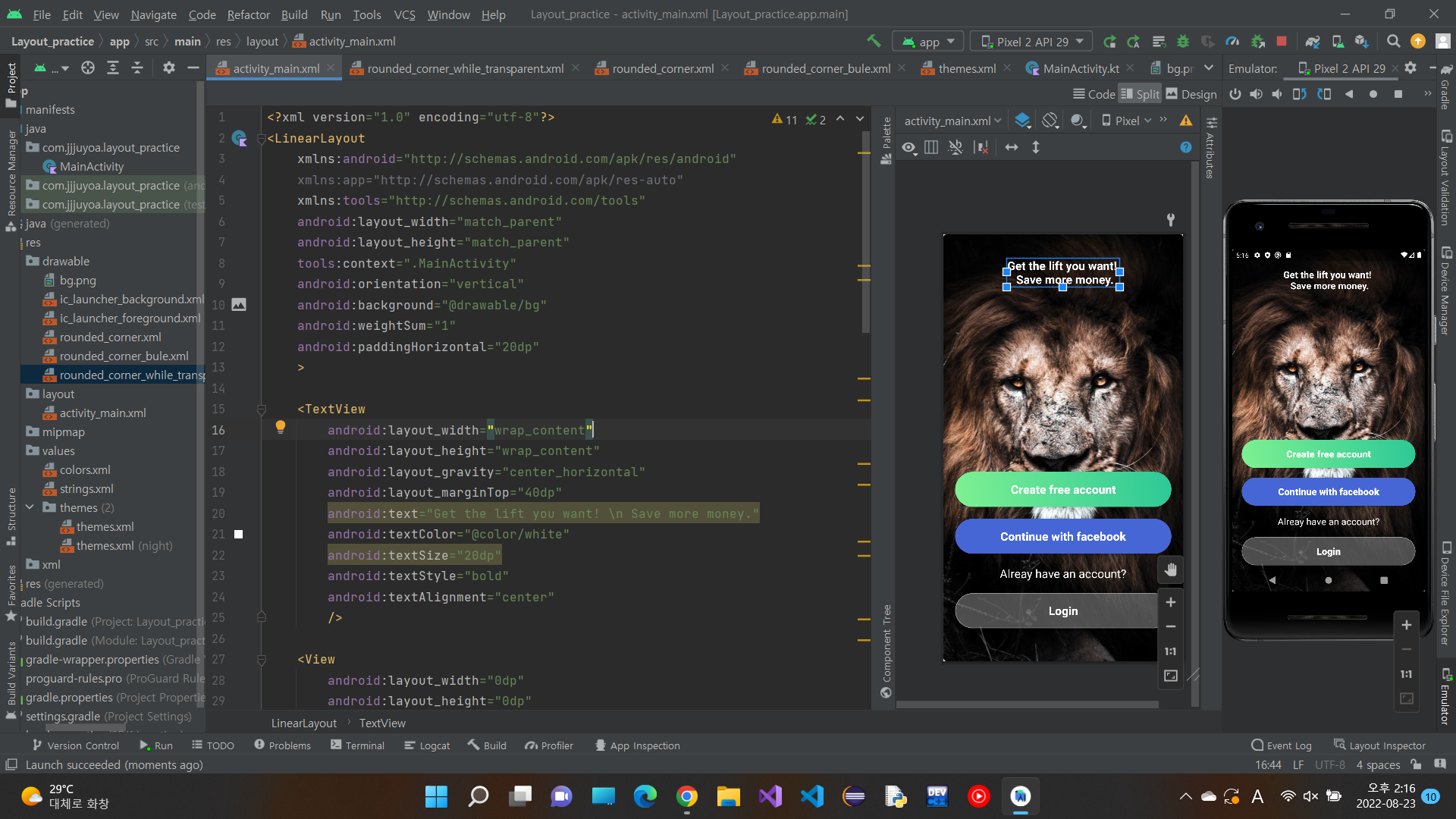Screen dimensions: 1456x819
Task: Open the Logcat tool window
Action: (x=427, y=745)
